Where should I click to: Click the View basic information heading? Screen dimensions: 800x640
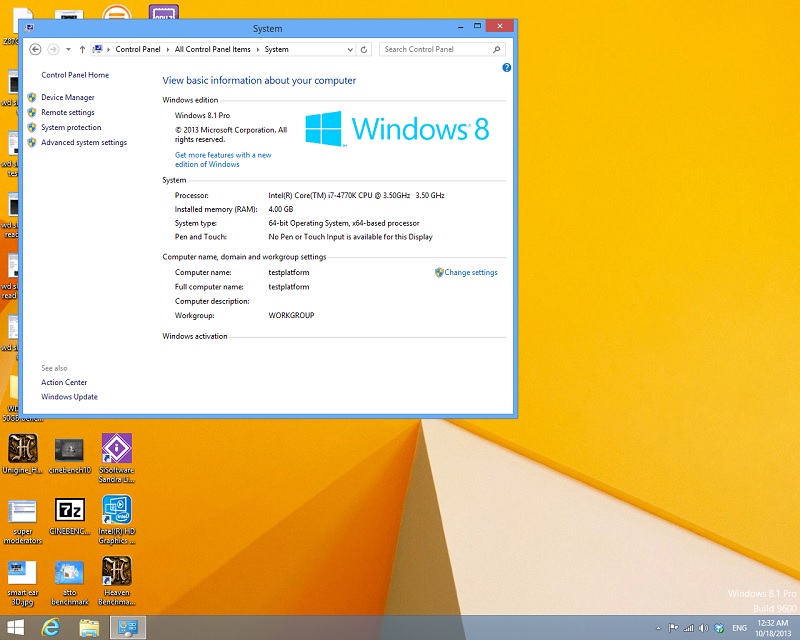pyautogui.click(x=259, y=80)
